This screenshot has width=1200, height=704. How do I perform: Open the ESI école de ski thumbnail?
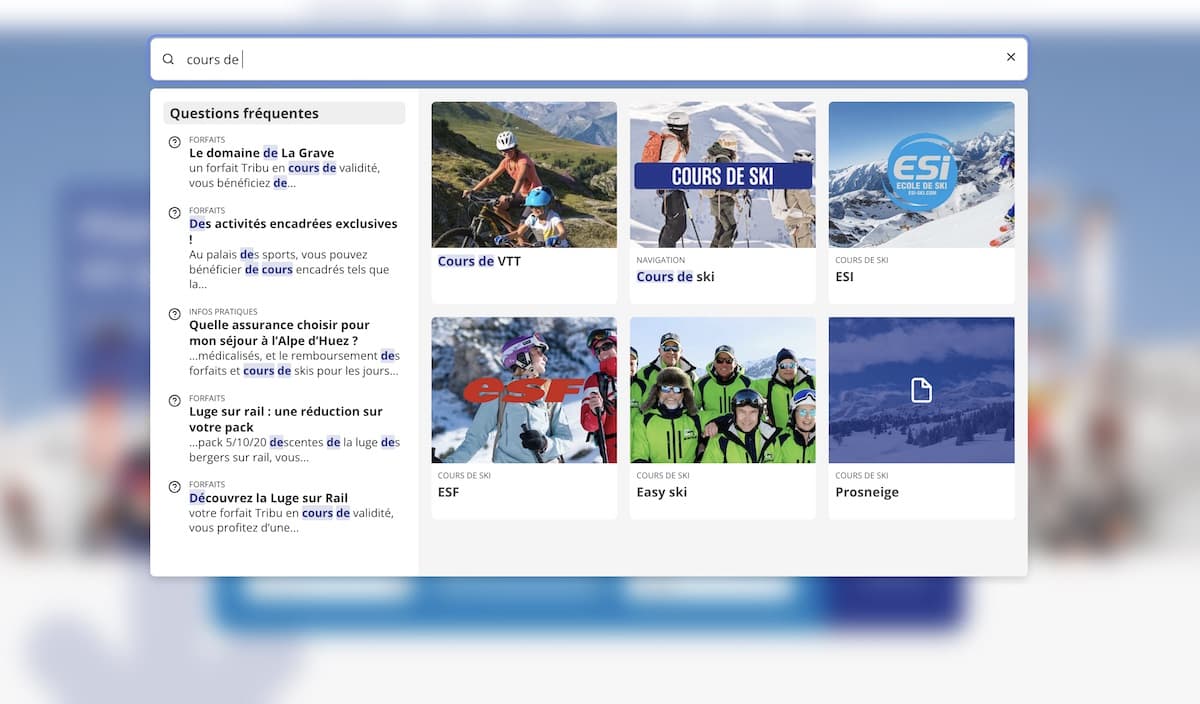(x=922, y=175)
